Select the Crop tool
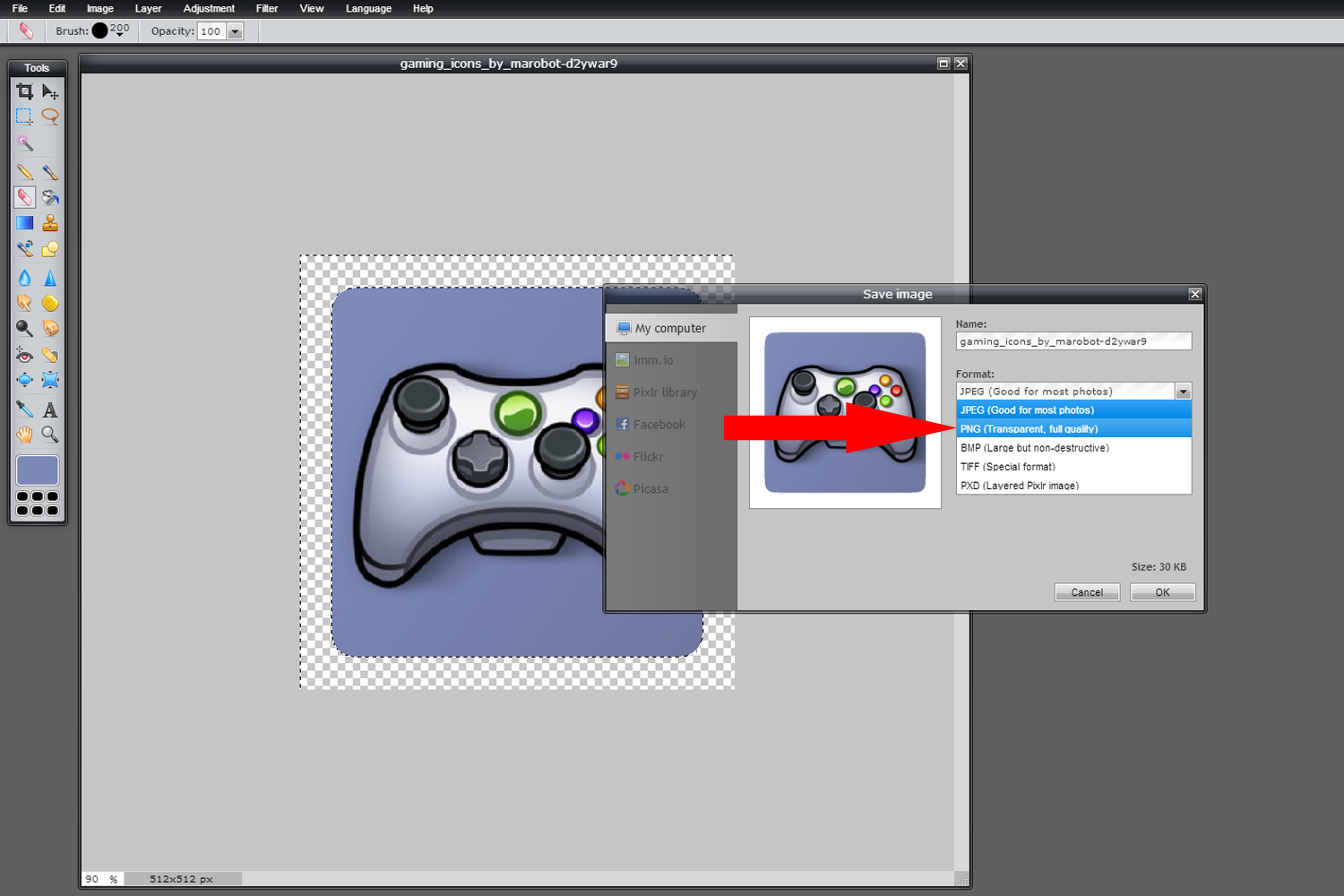Image resolution: width=1344 pixels, height=896 pixels. 24,91
